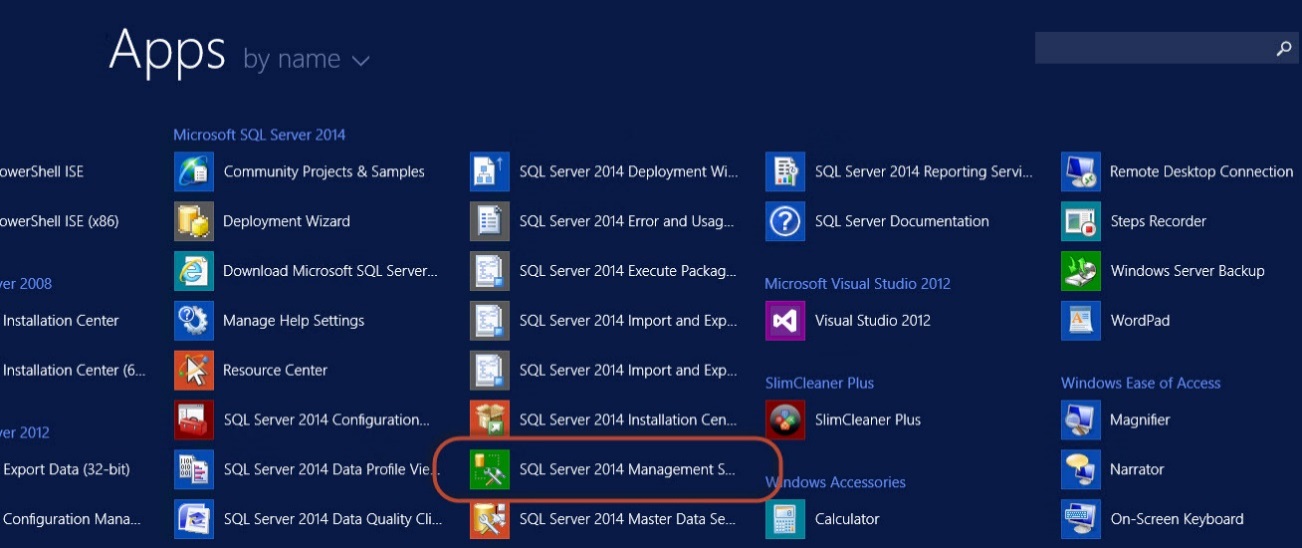Select the SlimCleaner Plus group header

pyautogui.click(x=820, y=383)
